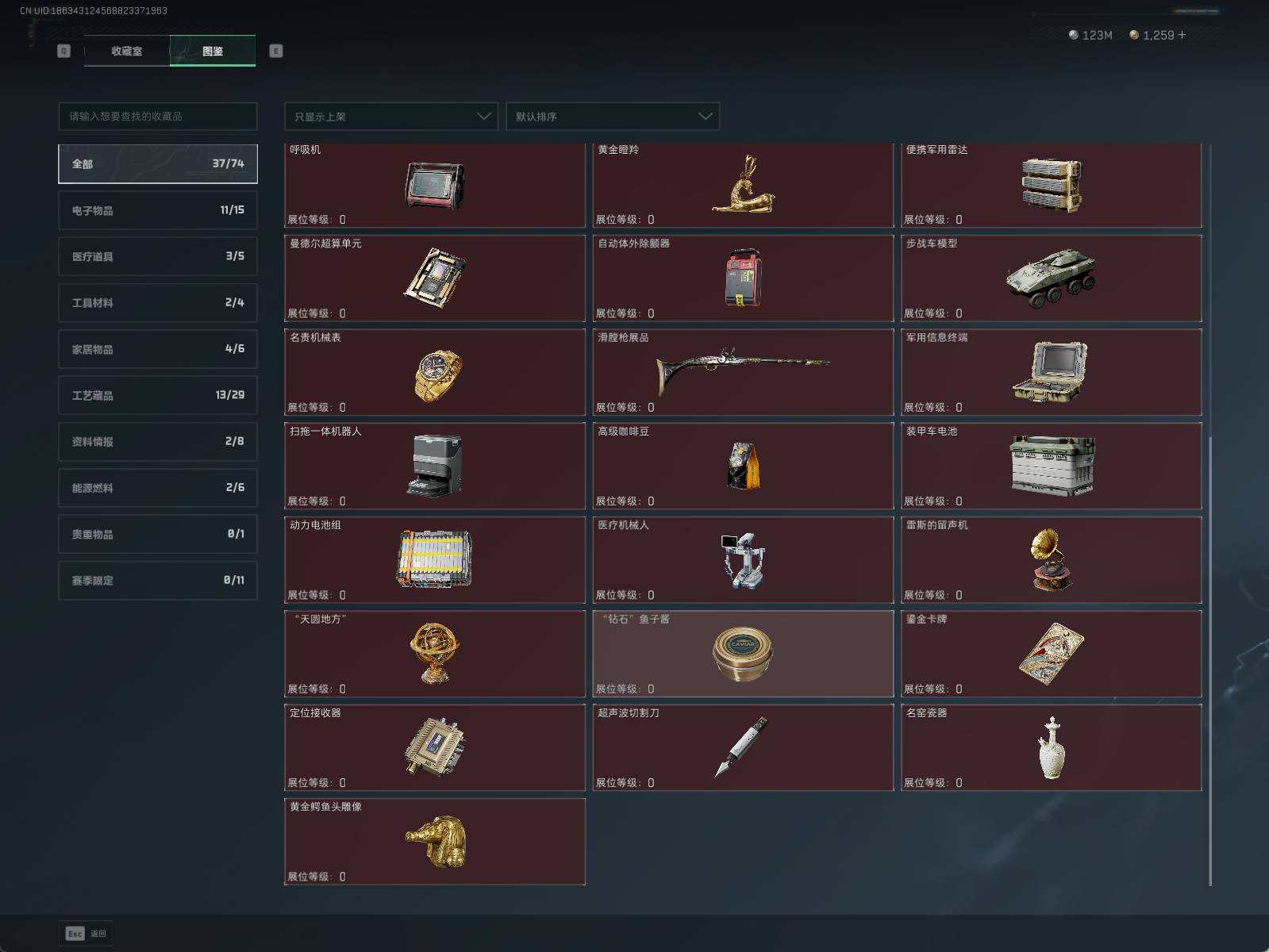The width and height of the screenshot is (1269, 952).
Task: Select the white porcelain vase icon
Action: 1051,747
